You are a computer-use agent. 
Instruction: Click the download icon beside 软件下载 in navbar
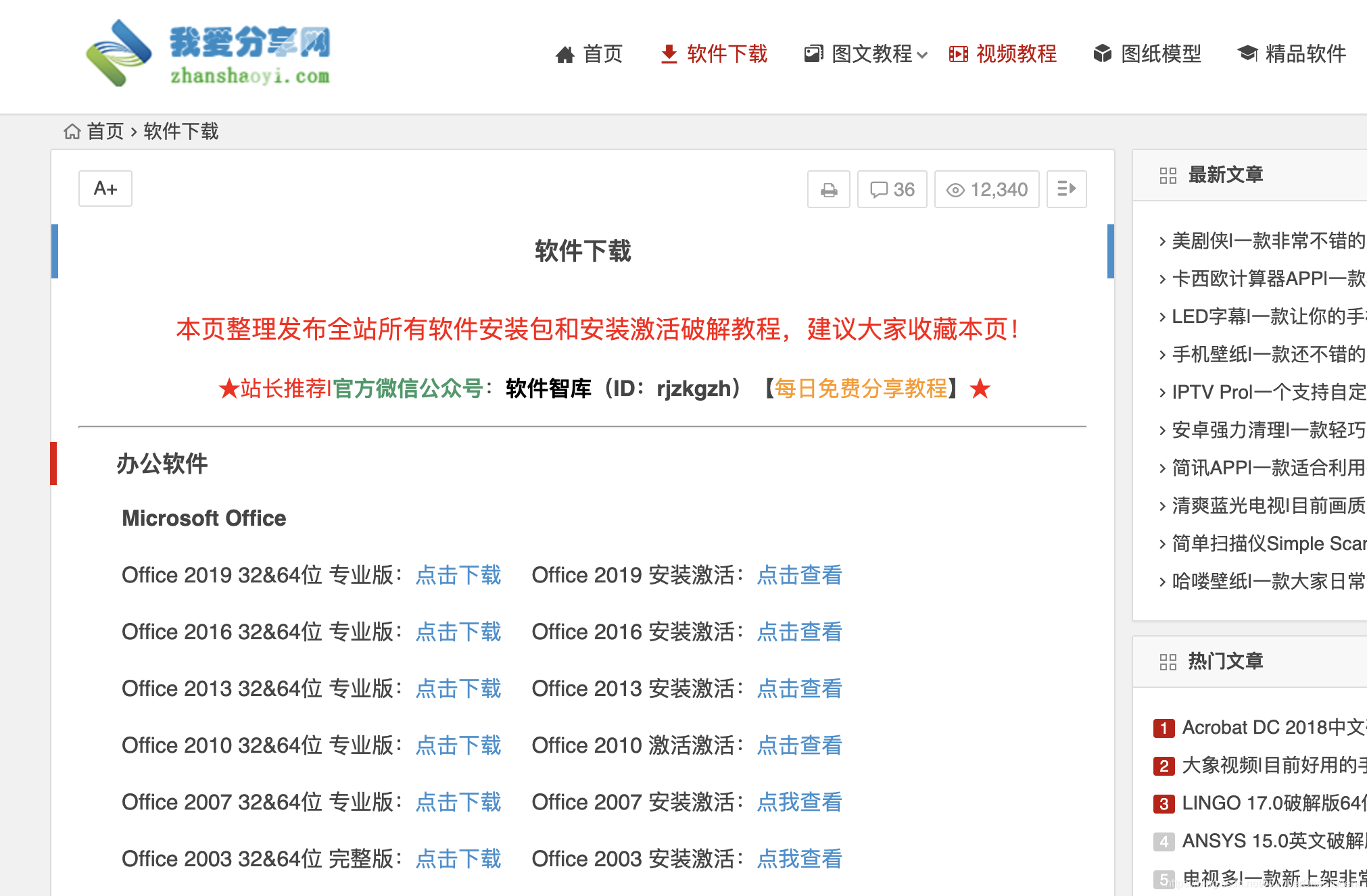tap(669, 54)
